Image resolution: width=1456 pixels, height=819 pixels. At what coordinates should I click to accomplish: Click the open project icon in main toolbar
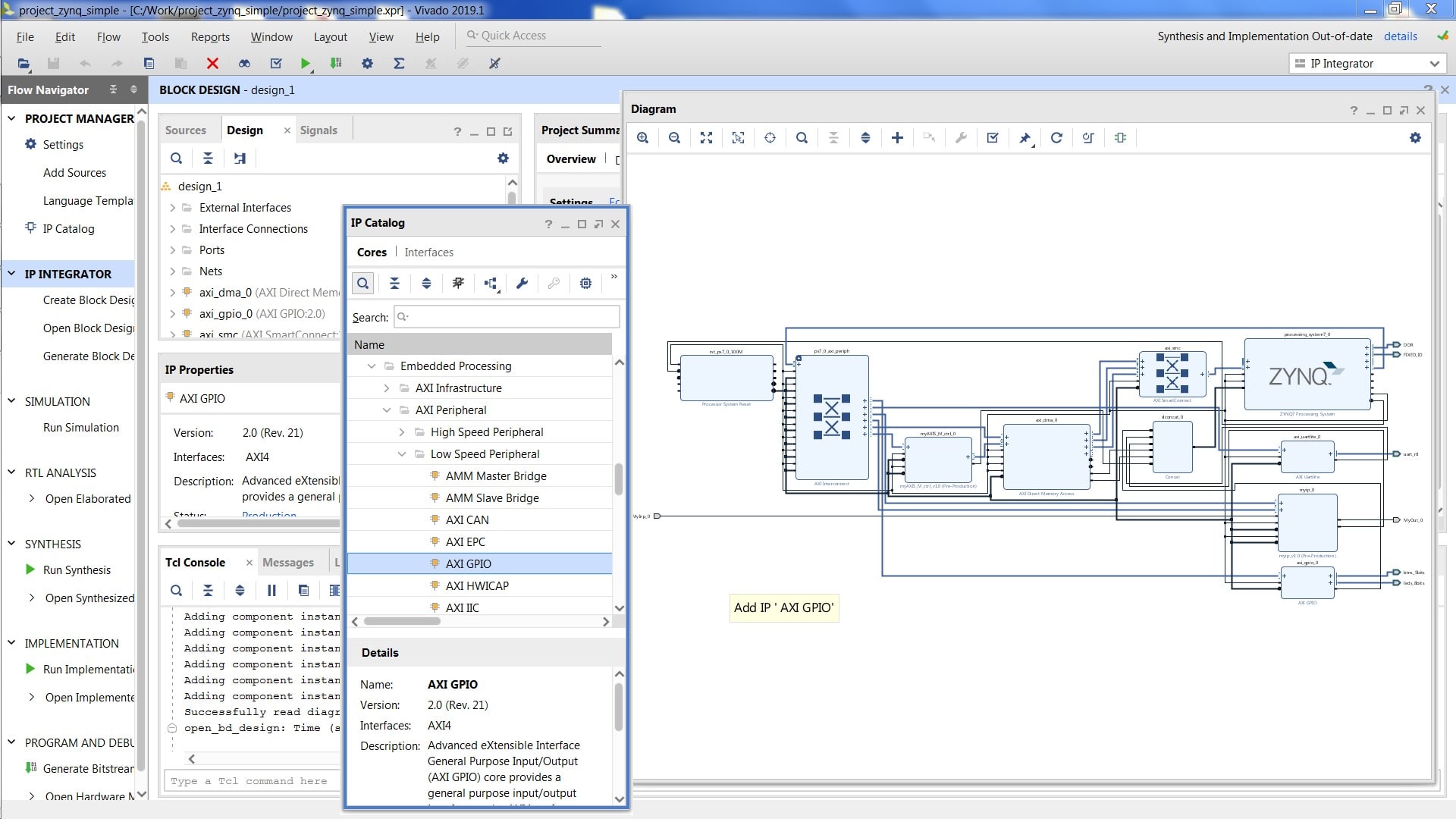tap(24, 64)
